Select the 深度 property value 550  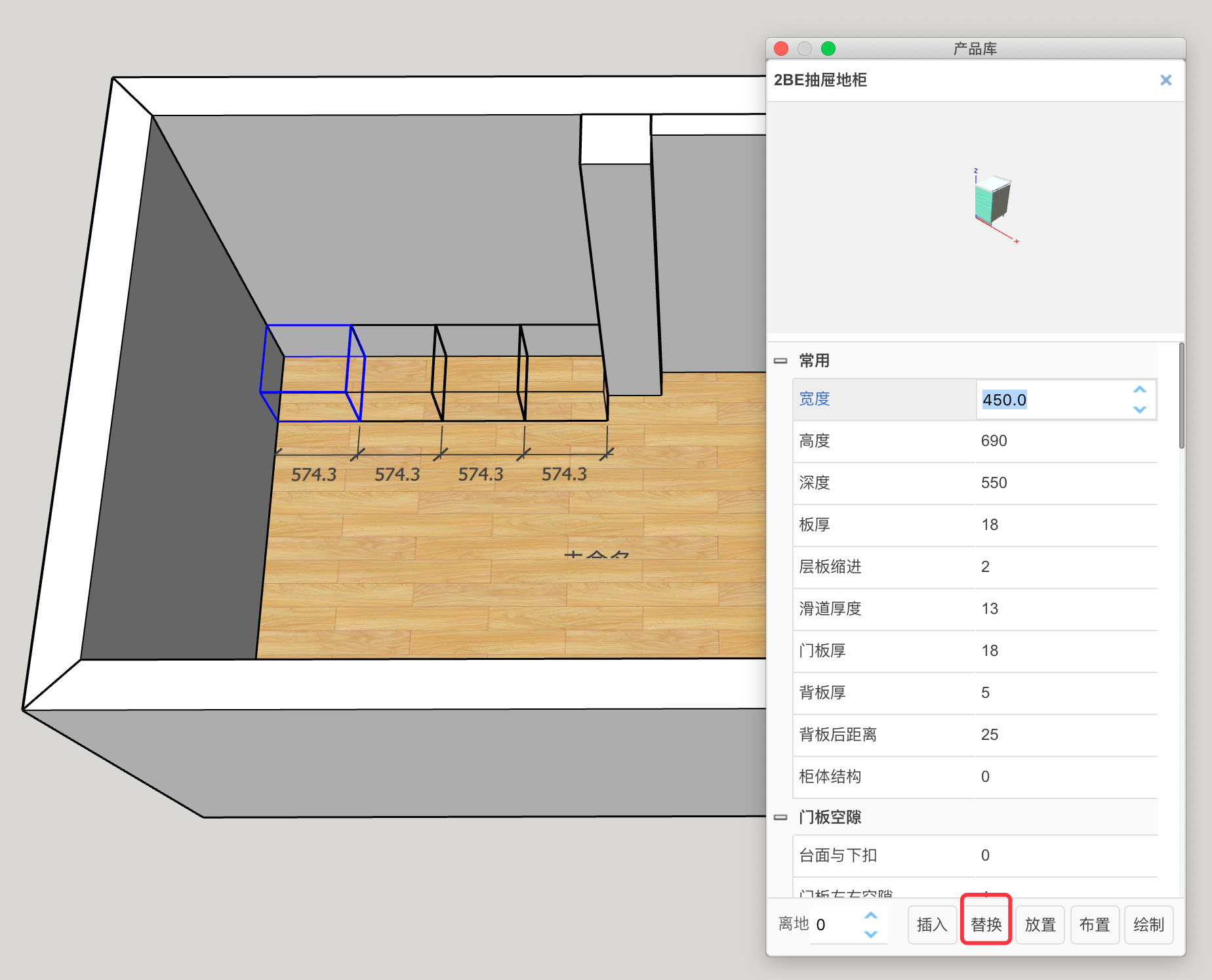click(x=994, y=483)
